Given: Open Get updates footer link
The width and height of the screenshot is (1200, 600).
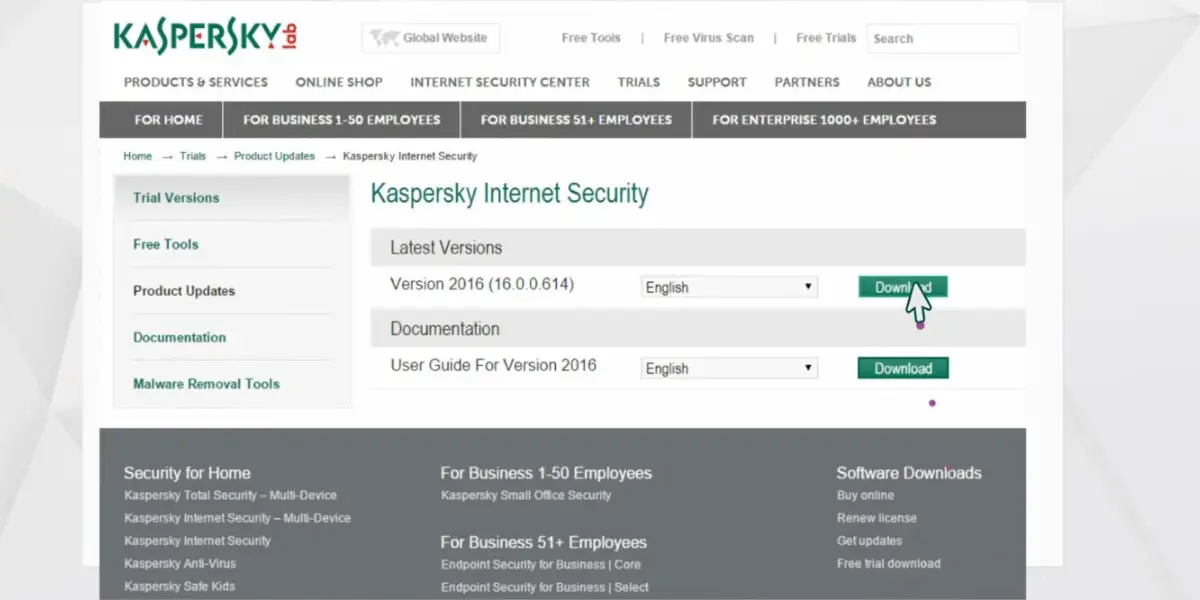Looking at the screenshot, I should coord(869,541).
